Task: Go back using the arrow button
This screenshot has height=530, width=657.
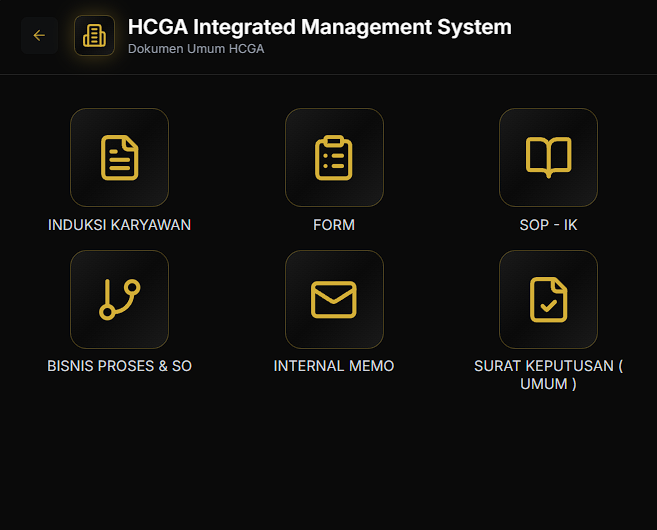Action: tap(39, 36)
